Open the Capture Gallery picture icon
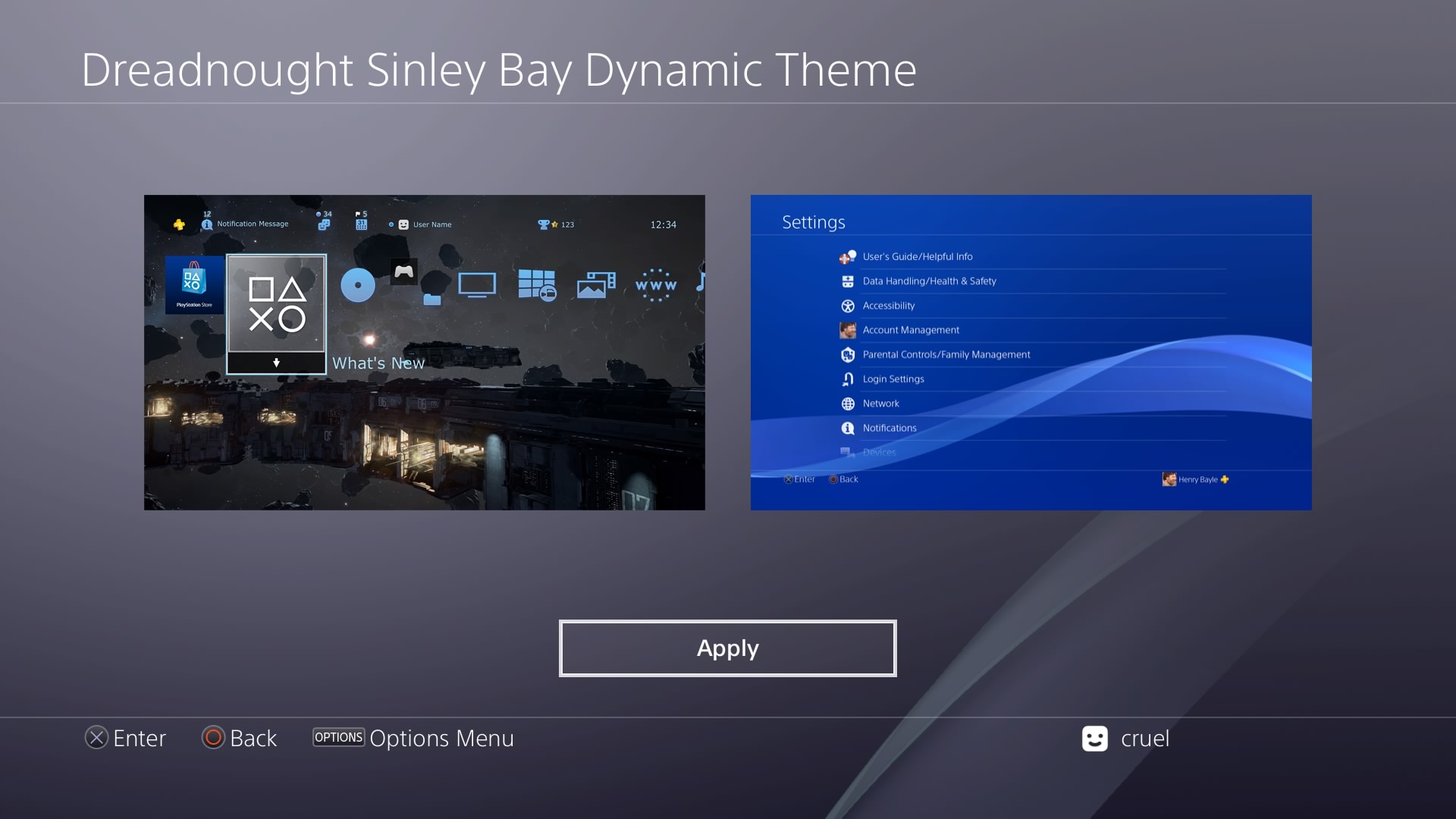Image resolution: width=1456 pixels, height=819 pixels. (595, 285)
